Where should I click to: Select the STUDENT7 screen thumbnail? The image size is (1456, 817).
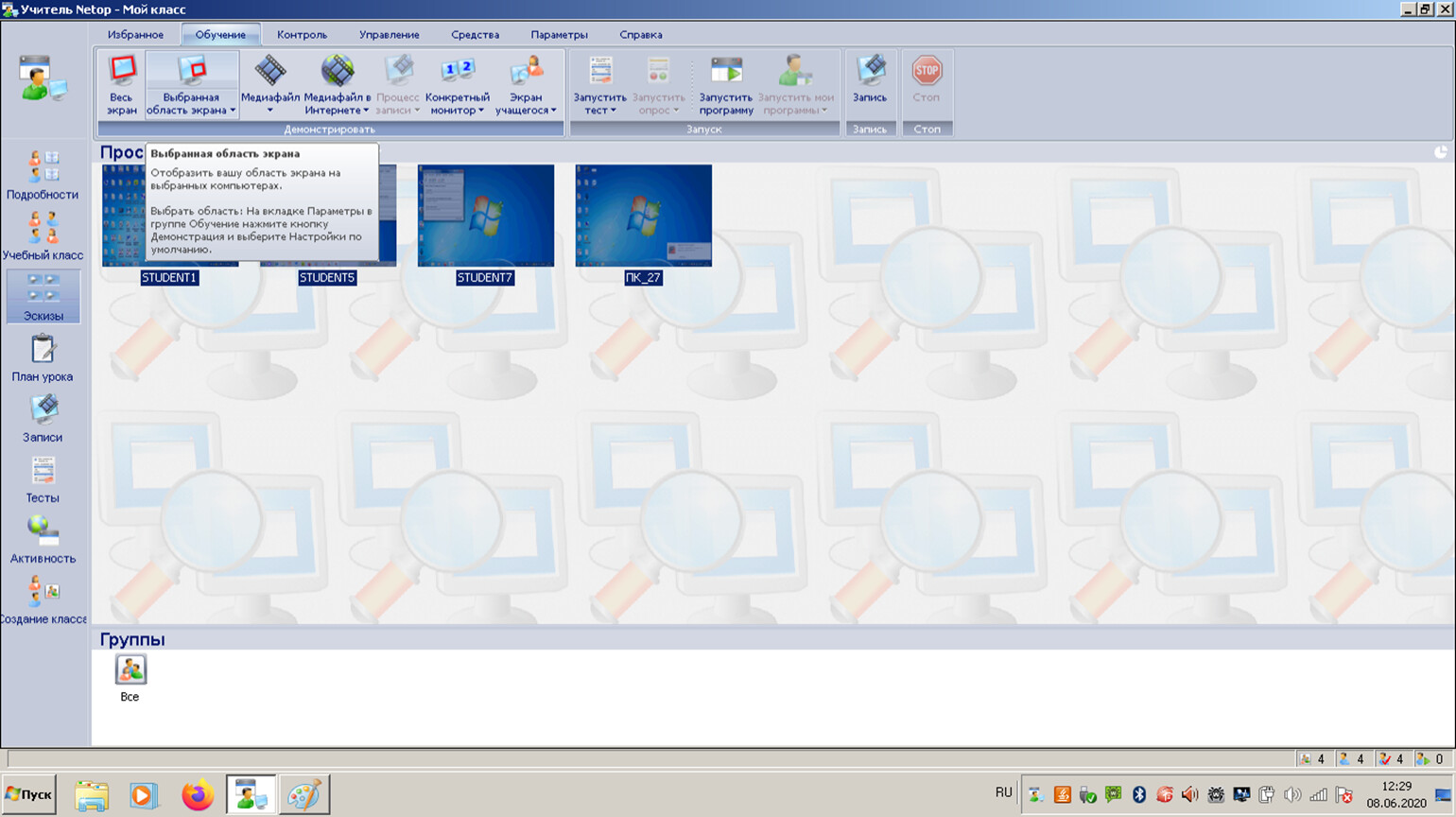[x=486, y=216]
